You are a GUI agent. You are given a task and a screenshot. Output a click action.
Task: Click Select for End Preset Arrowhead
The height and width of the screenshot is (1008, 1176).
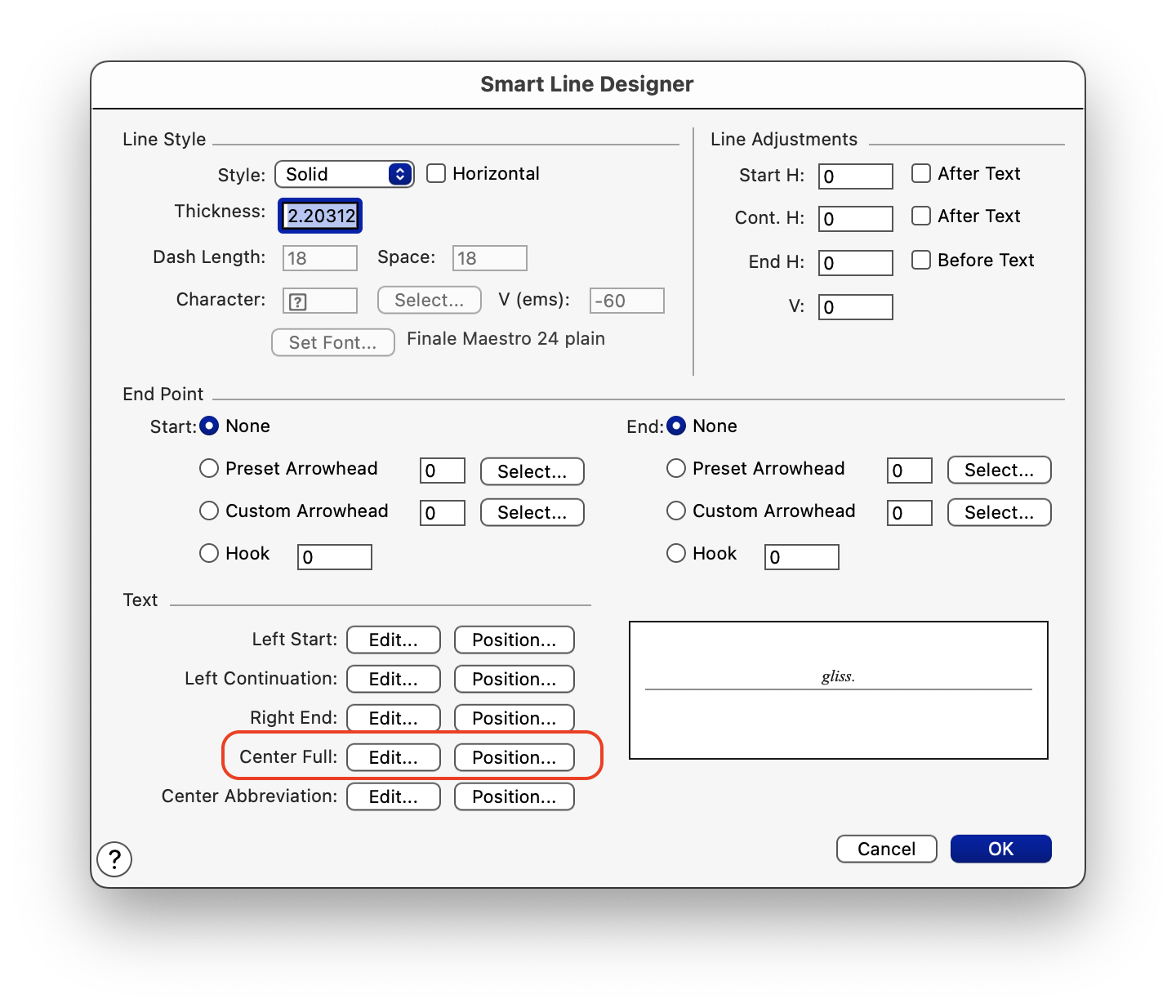[x=999, y=470]
